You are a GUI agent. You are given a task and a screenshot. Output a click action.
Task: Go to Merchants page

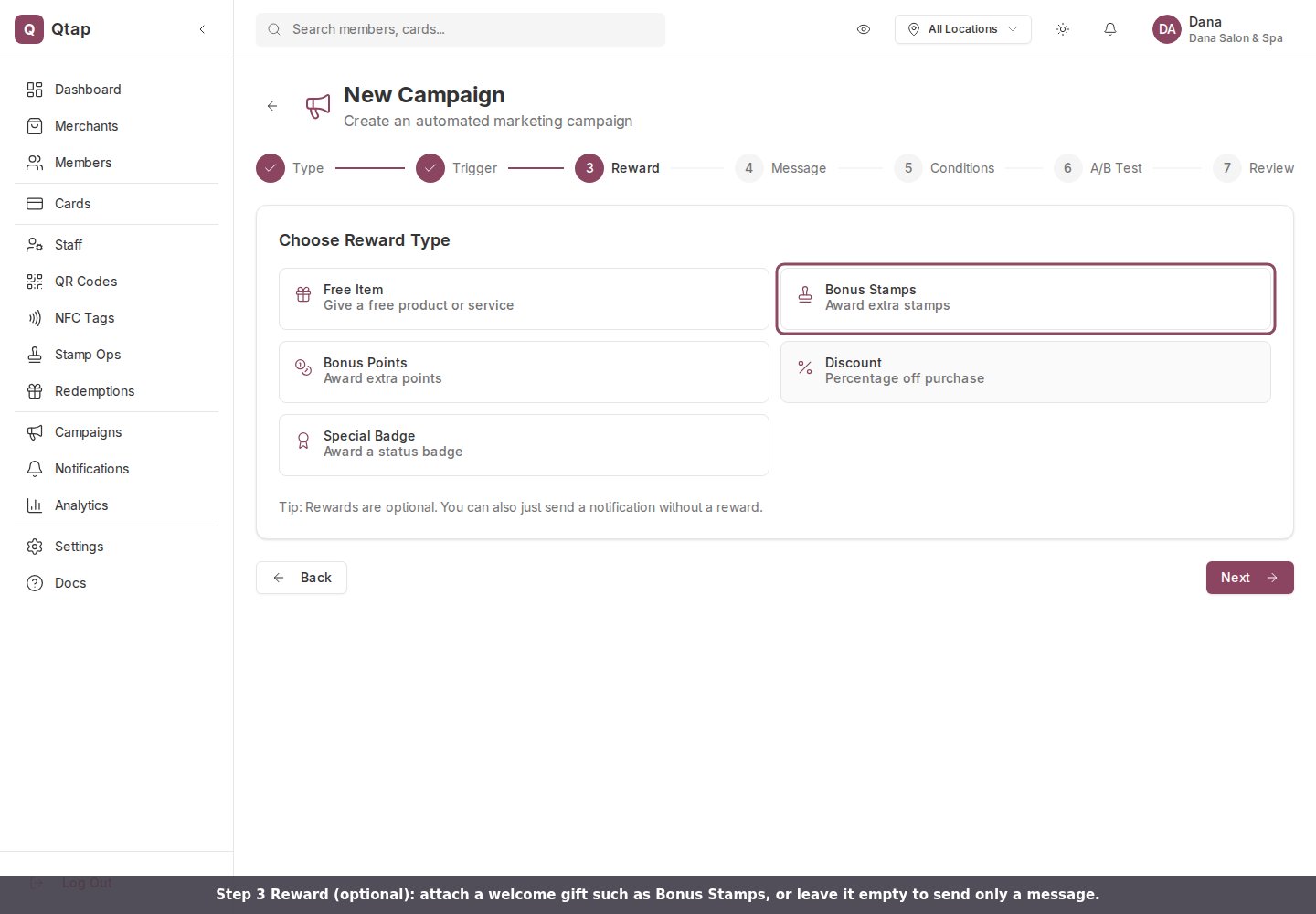coord(116,126)
